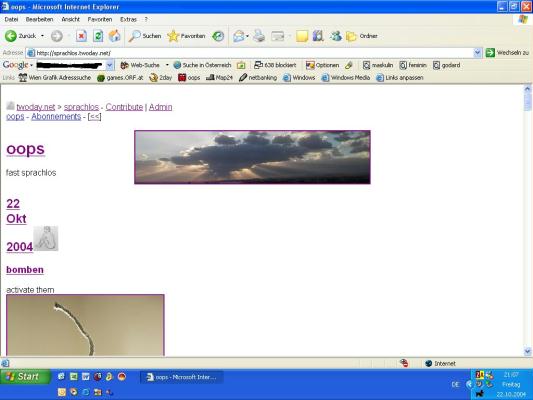
Task: Open the Extras menu
Action: click(128, 19)
